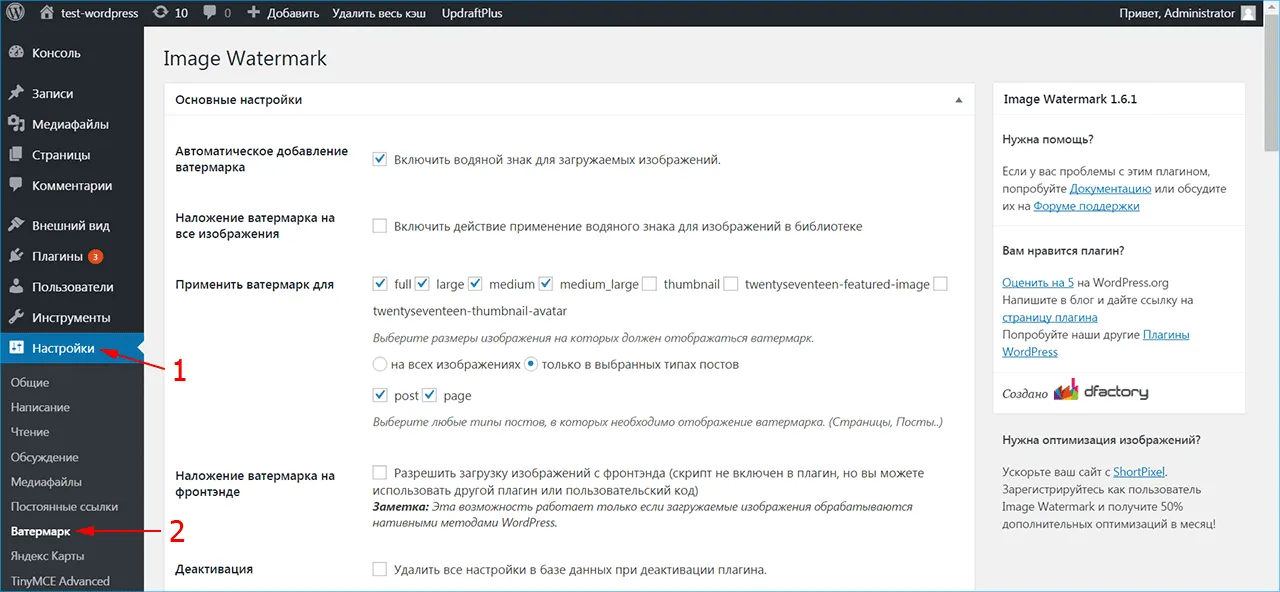This screenshot has height=592, width=1280.
Task: Click the Внешний вид brush icon
Action: [16, 225]
